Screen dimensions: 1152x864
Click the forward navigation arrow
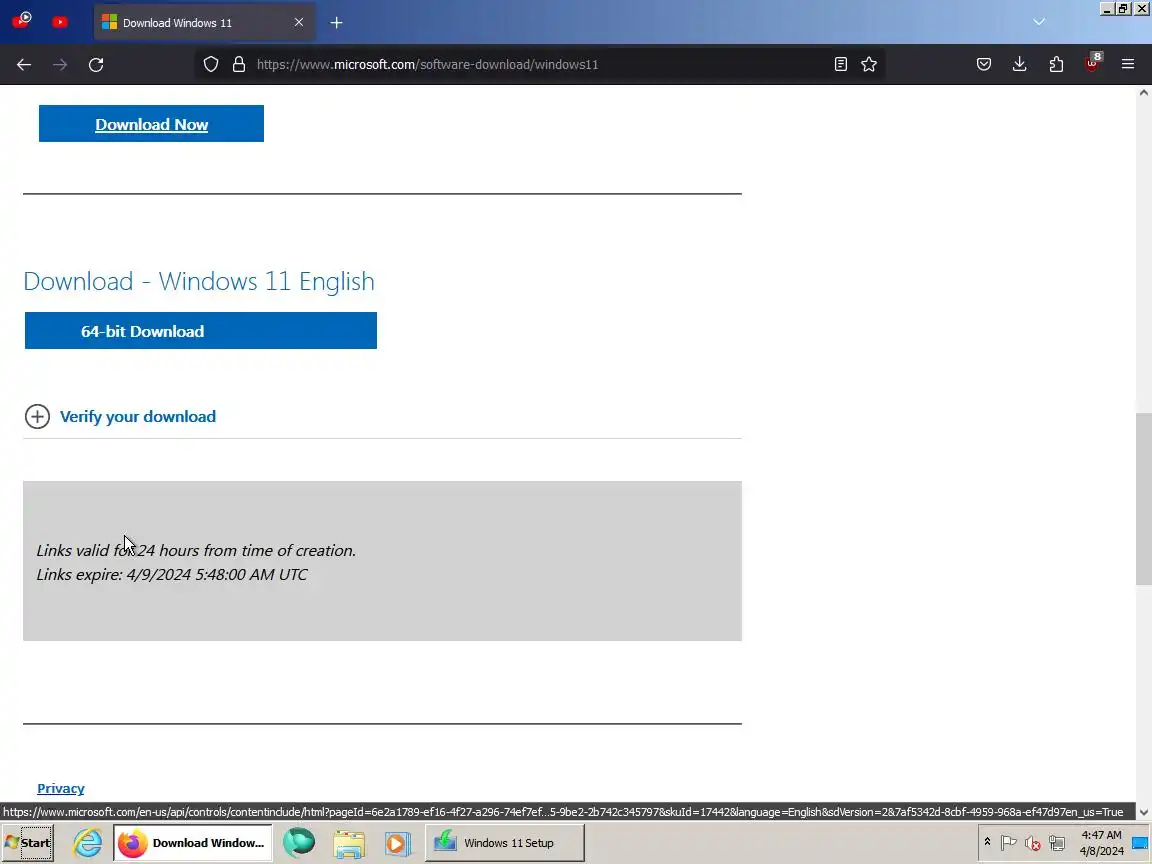point(60,65)
